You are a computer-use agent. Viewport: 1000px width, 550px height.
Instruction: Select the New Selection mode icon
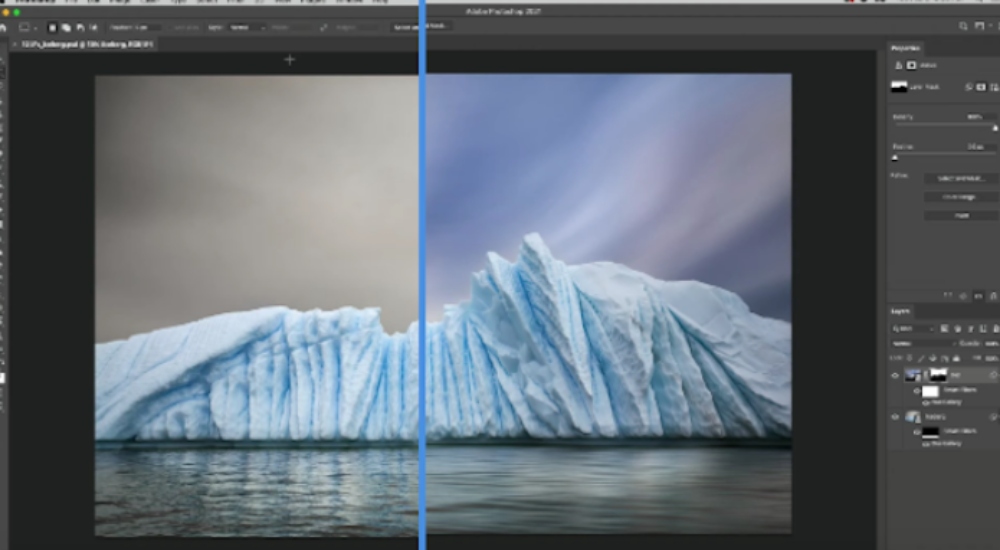53,27
